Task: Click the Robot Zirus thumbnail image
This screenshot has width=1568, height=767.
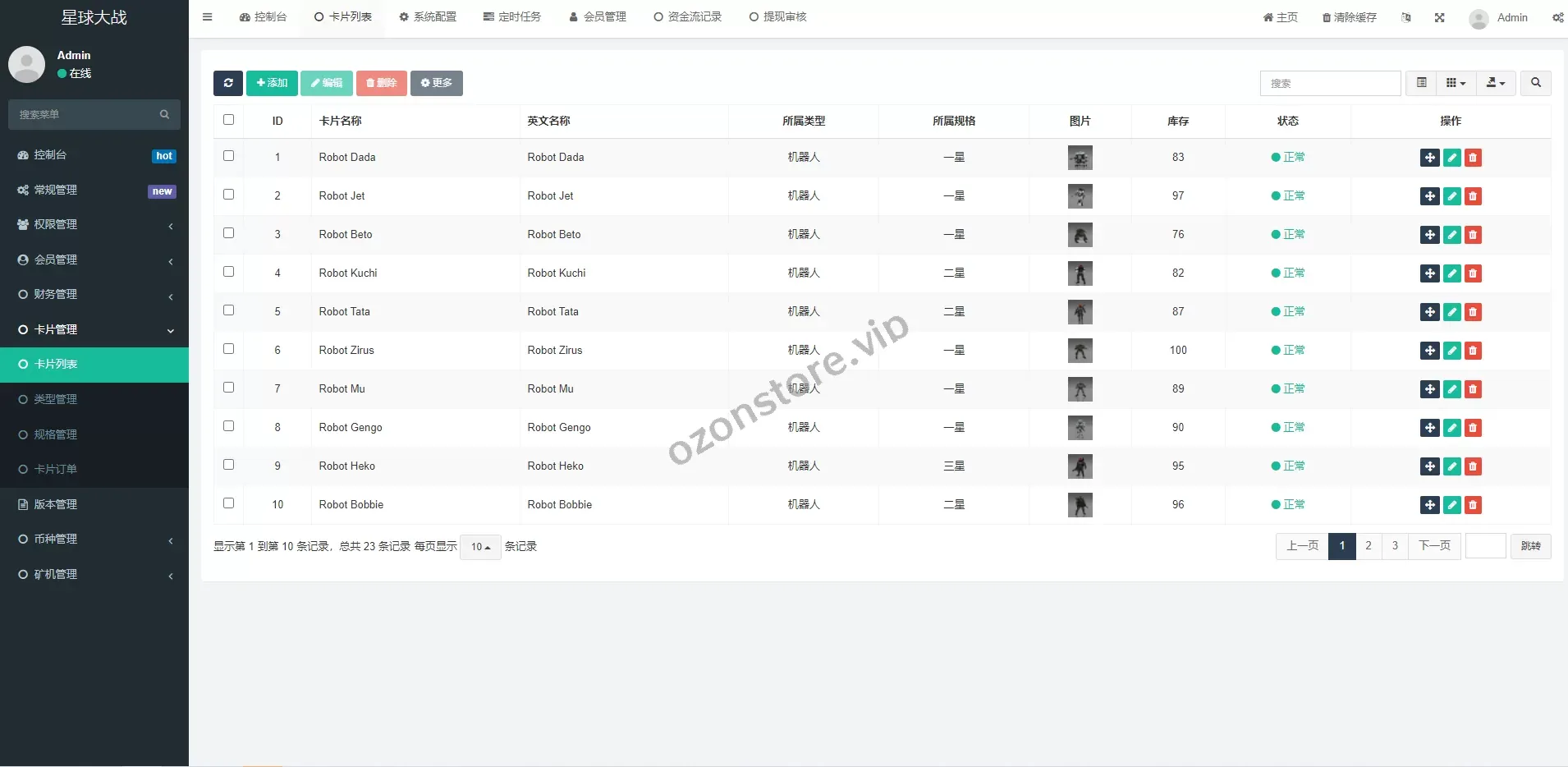Action: click(x=1080, y=351)
